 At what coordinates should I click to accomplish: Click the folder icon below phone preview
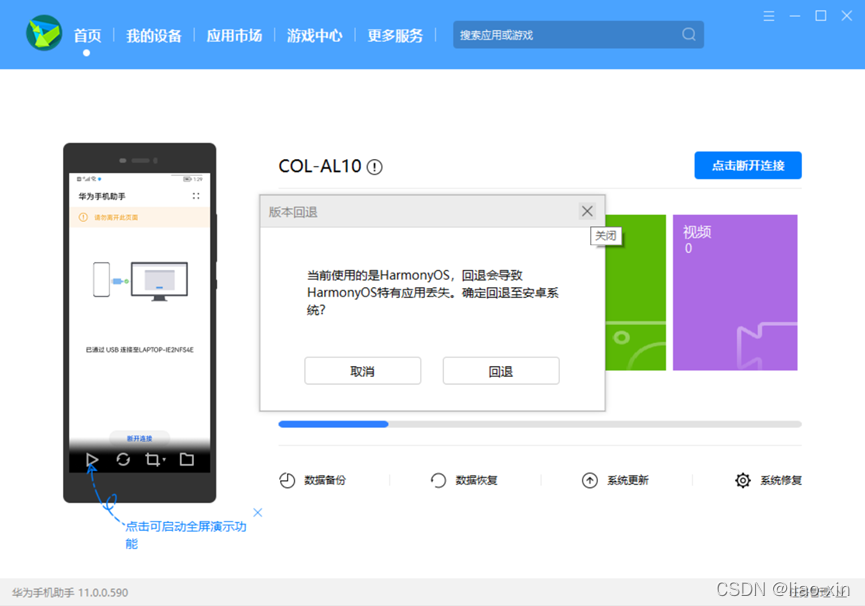click(187, 459)
